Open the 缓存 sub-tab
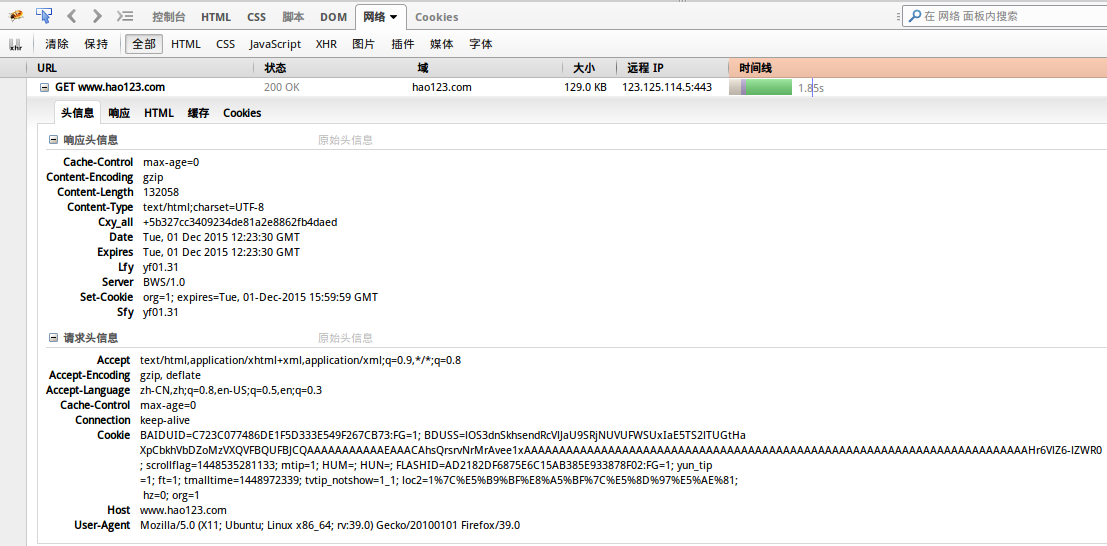 point(198,113)
